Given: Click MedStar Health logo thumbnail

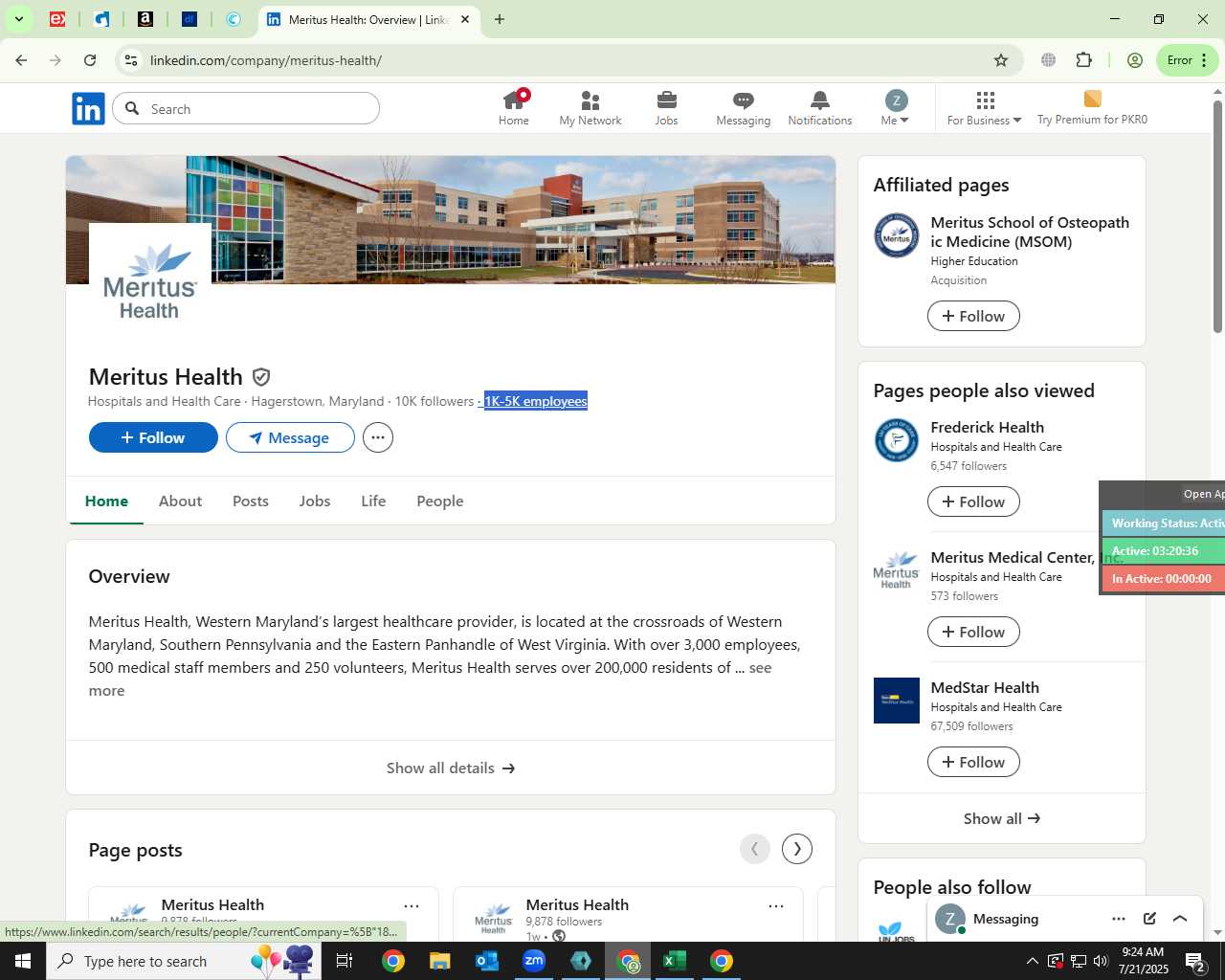Looking at the screenshot, I should (897, 701).
